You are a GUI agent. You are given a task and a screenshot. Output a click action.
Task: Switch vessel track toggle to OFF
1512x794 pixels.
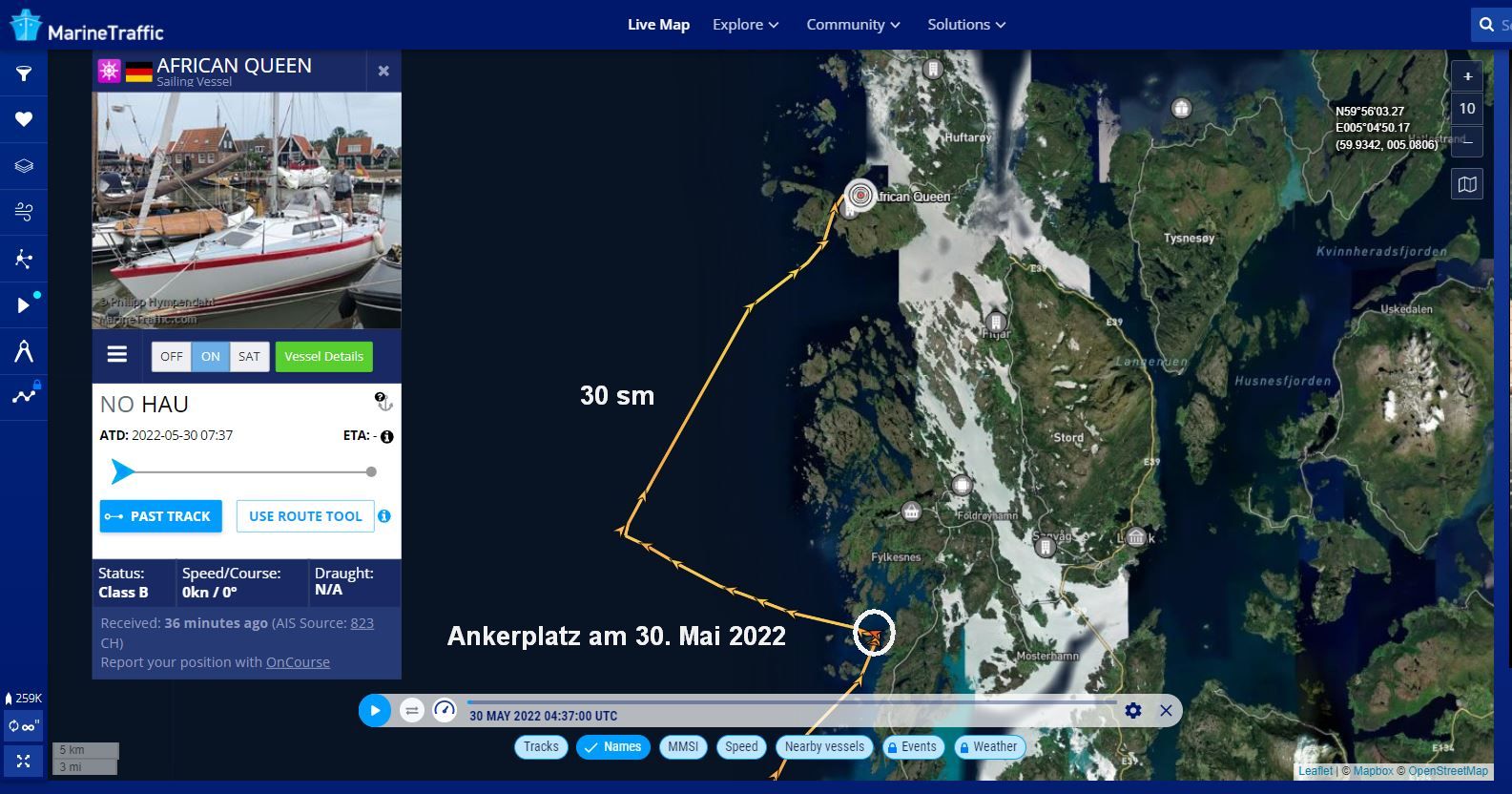click(172, 356)
